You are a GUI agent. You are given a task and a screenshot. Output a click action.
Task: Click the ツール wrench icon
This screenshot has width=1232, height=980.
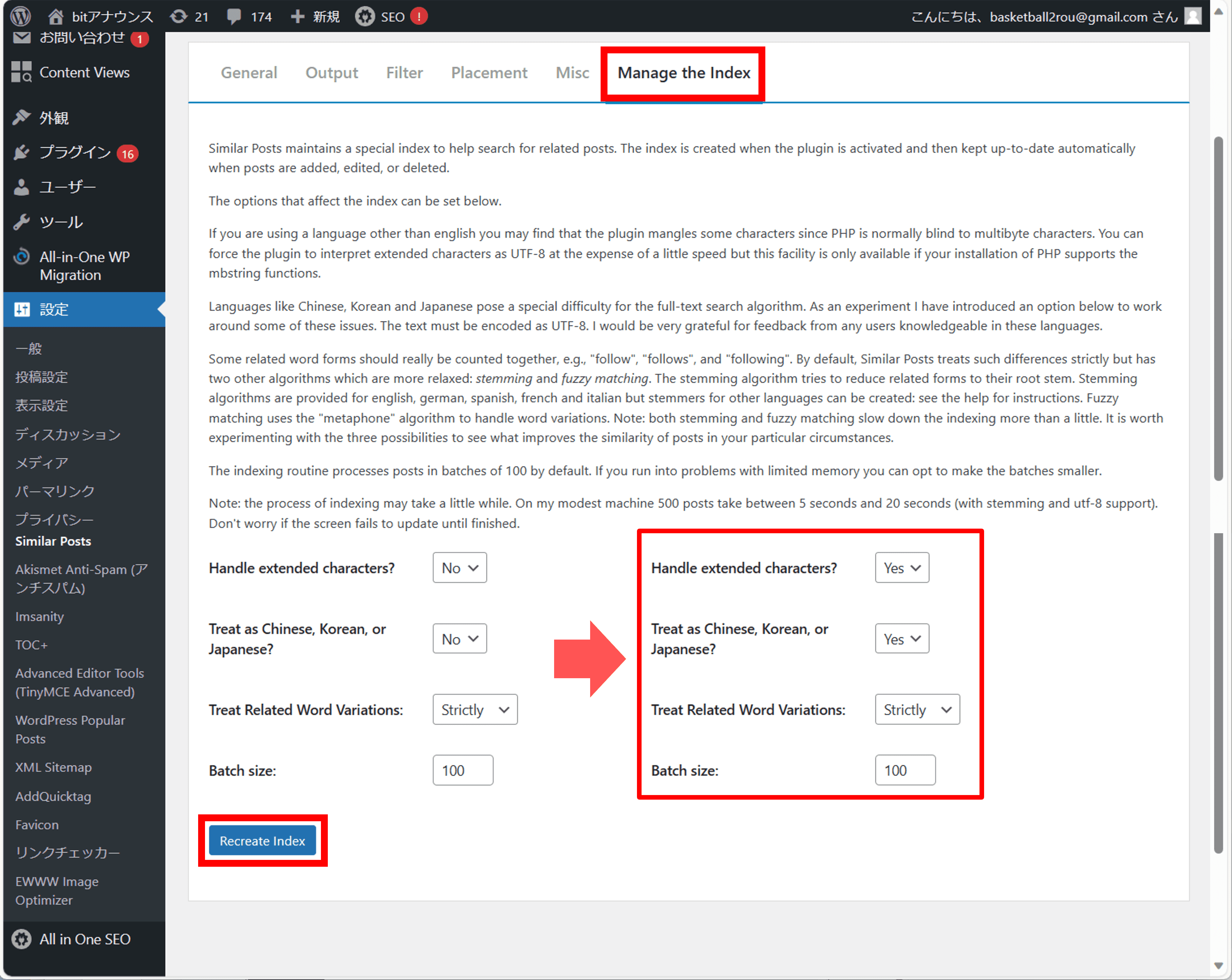22,222
